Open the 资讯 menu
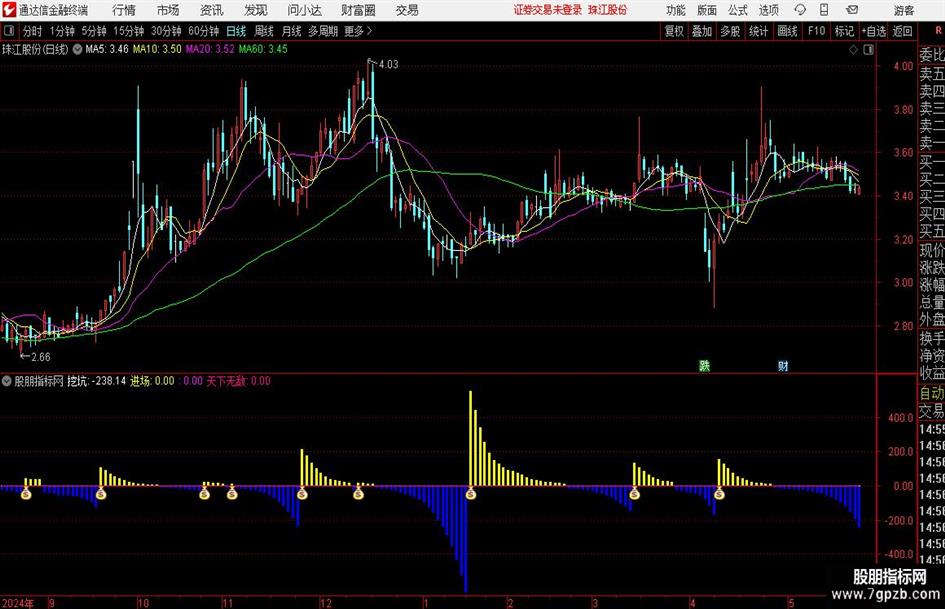This screenshot has height=609, width=945. point(212,10)
